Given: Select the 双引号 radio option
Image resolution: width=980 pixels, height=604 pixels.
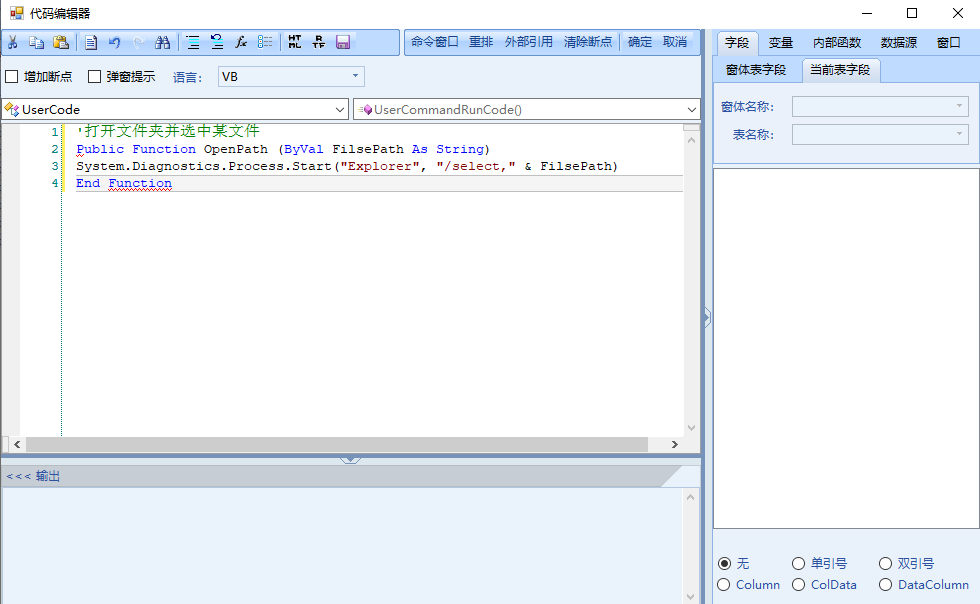Looking at the screenshot, I should (x=885, y=564).
